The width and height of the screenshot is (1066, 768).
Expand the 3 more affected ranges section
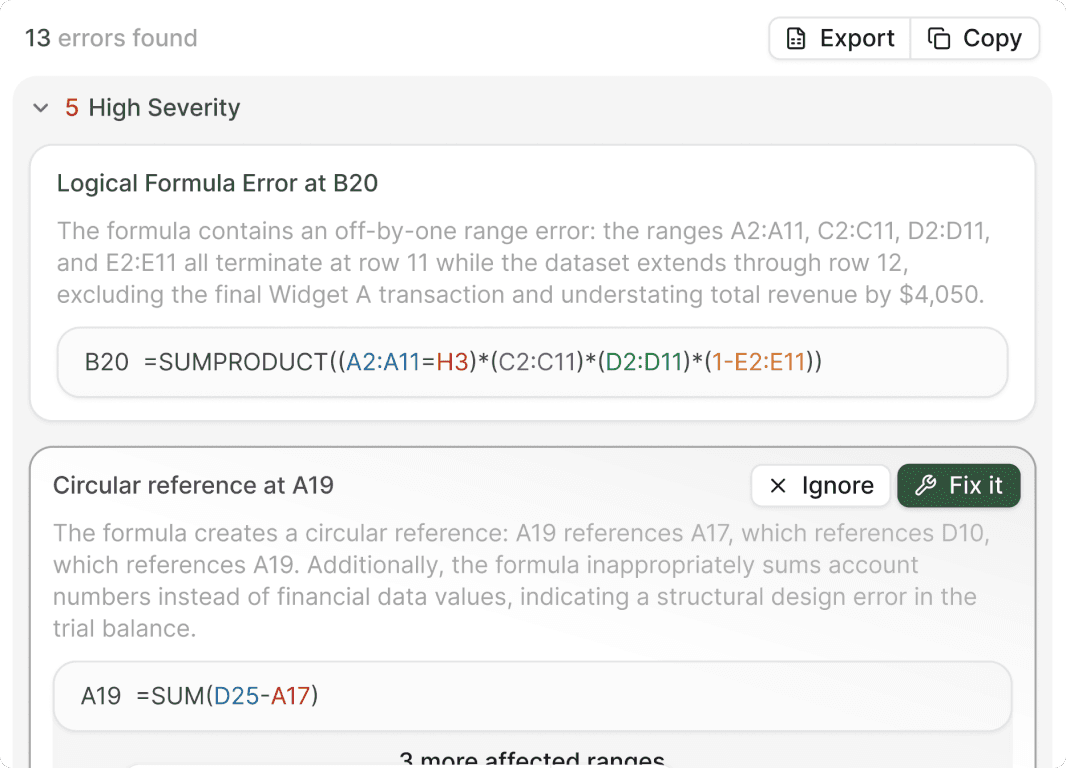(533, 758)
